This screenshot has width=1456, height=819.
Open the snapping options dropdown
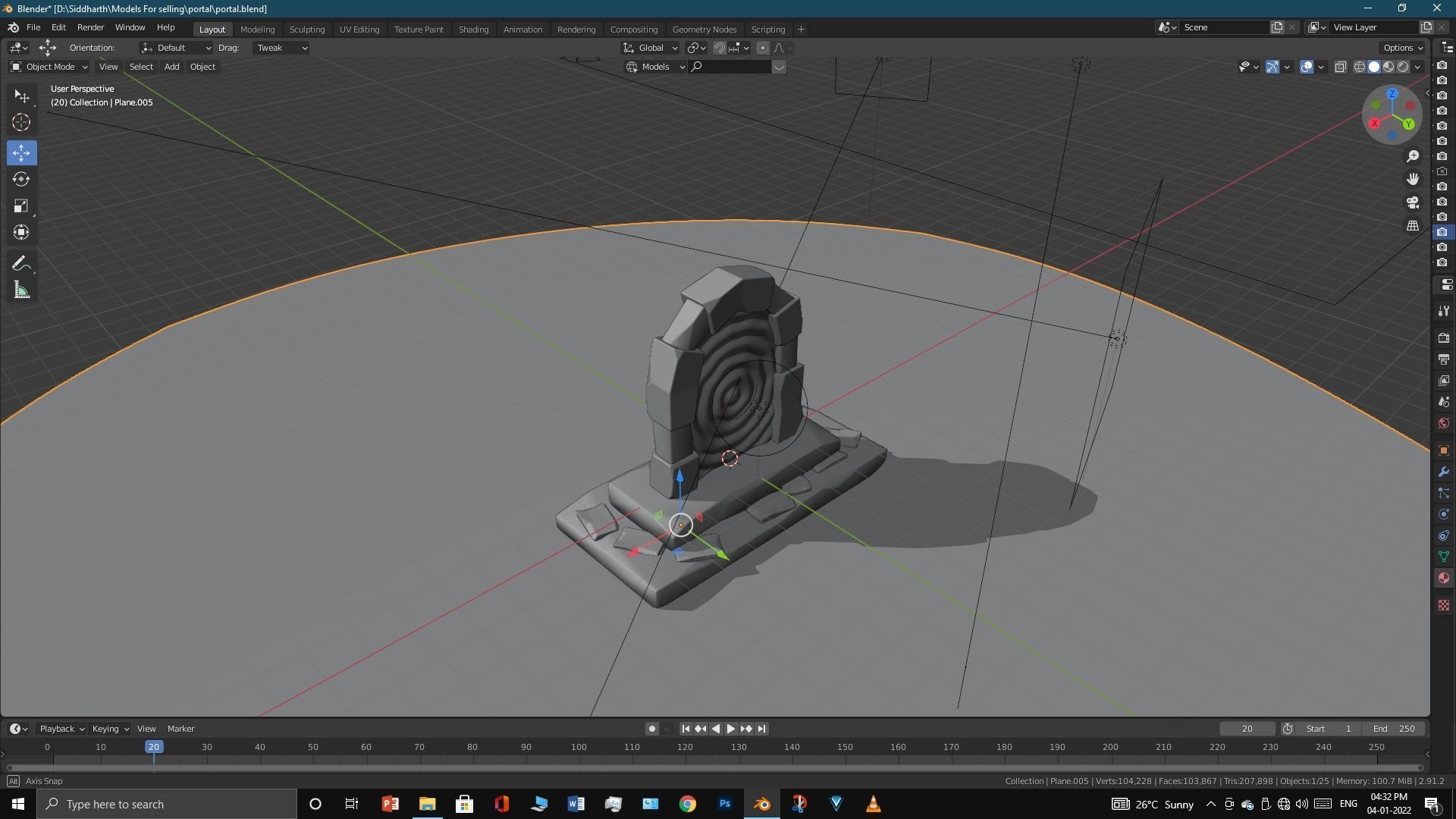pos(740,48)
